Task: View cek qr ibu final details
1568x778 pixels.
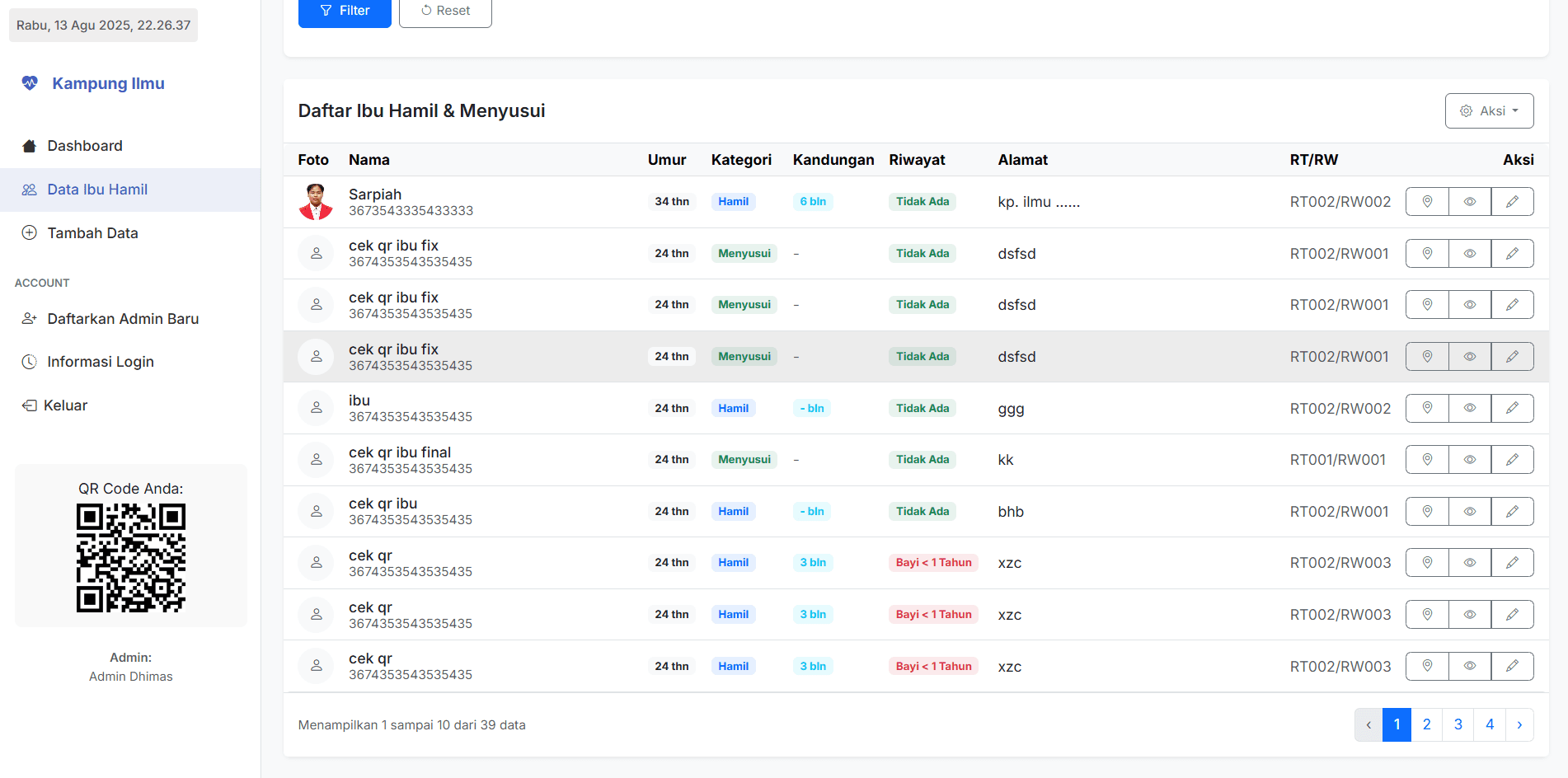Action: click(1470, 460)
